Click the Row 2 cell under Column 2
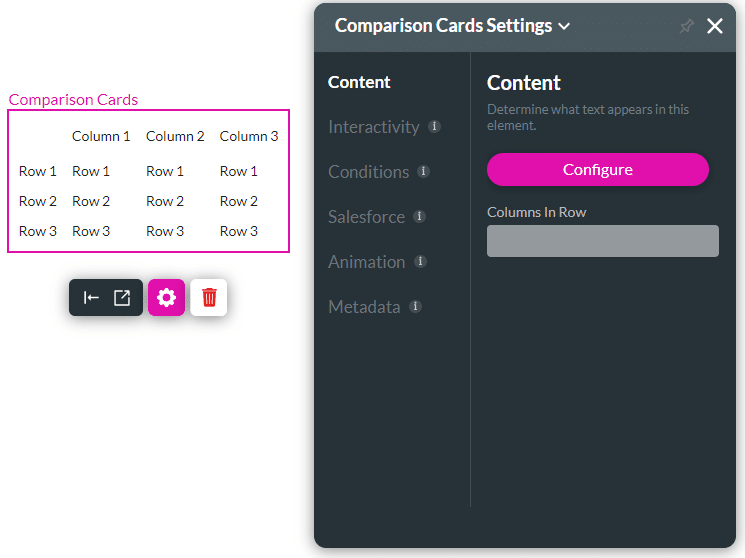The image size is (745, 558). [x=165, y=202]
